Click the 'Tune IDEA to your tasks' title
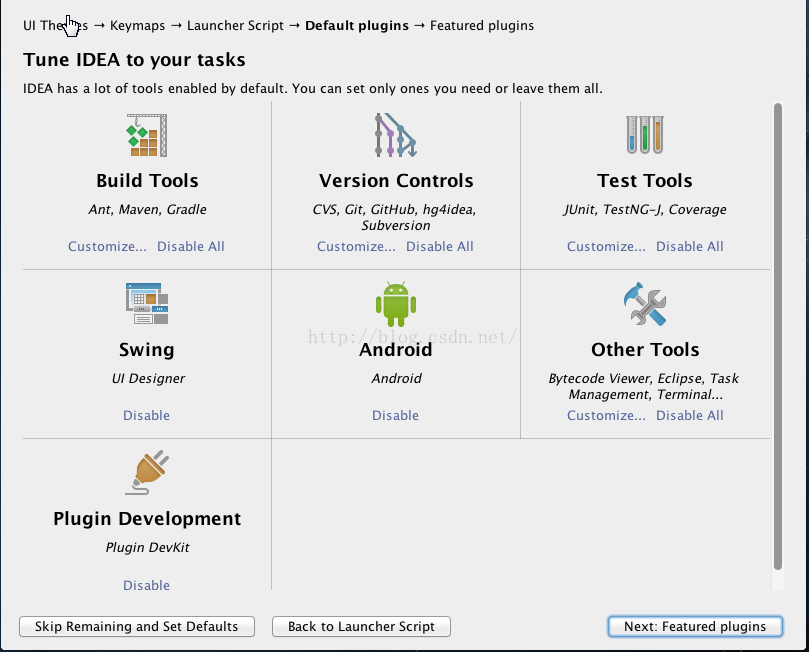This screenshot has height=652, width=809. click(134, 60)
